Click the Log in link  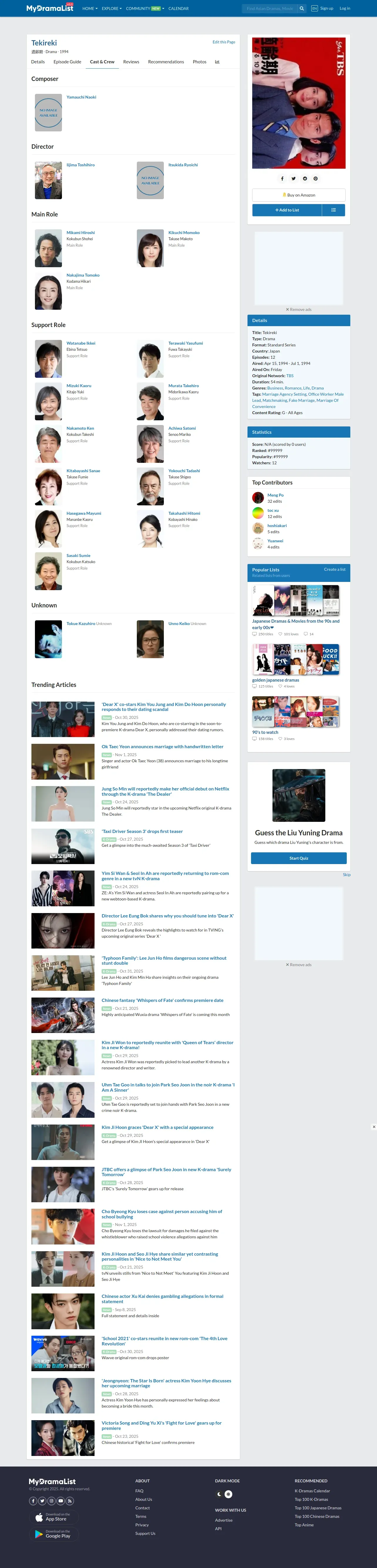tap(345, 9)
